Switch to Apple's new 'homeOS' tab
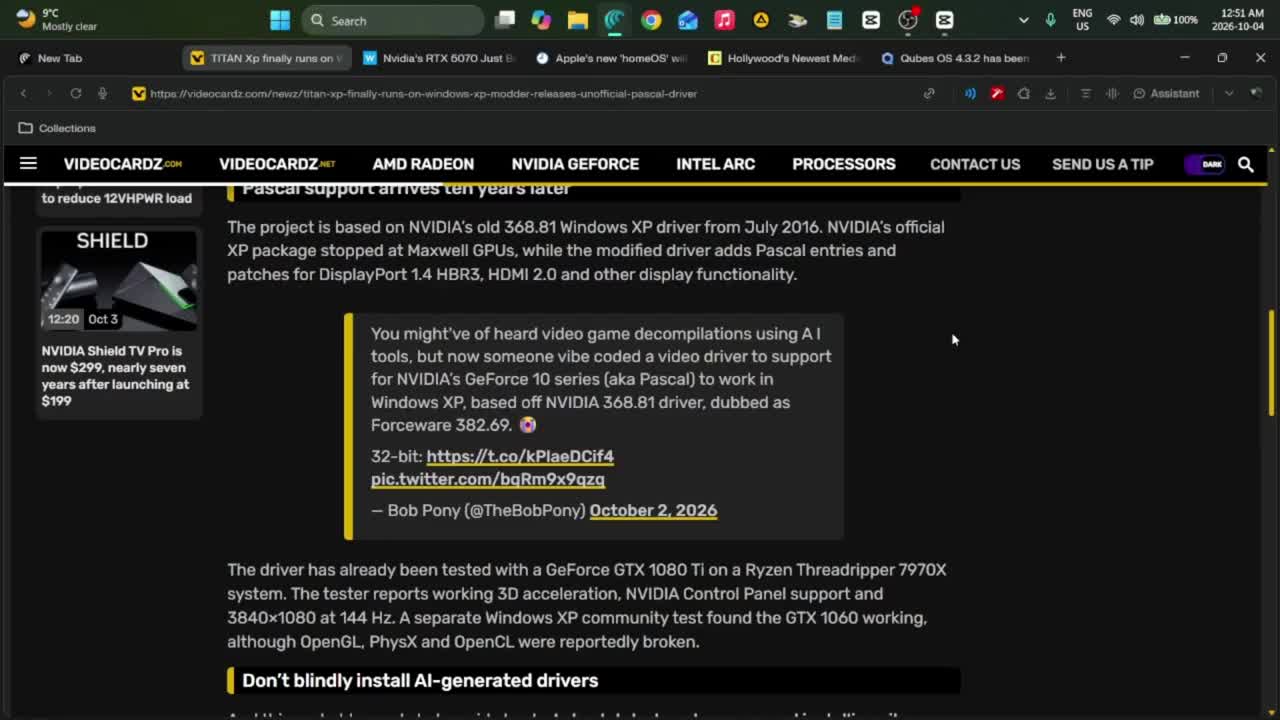Screen dimensions: 1280x720 [611, 58]
